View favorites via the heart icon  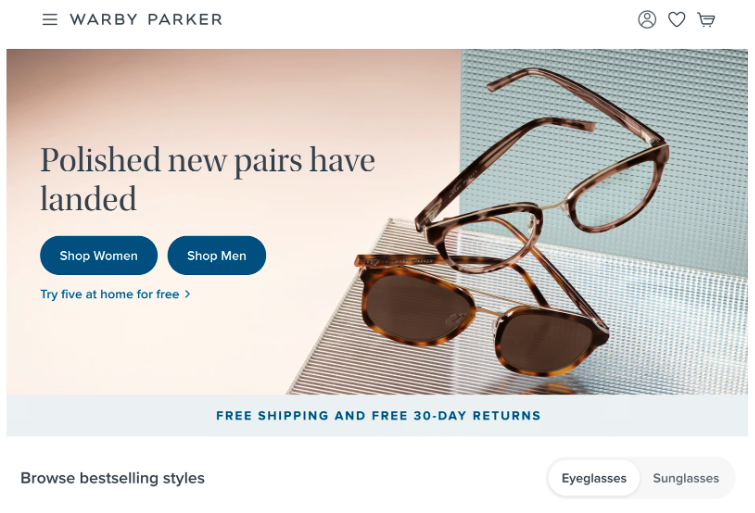(x=677, y=20)
